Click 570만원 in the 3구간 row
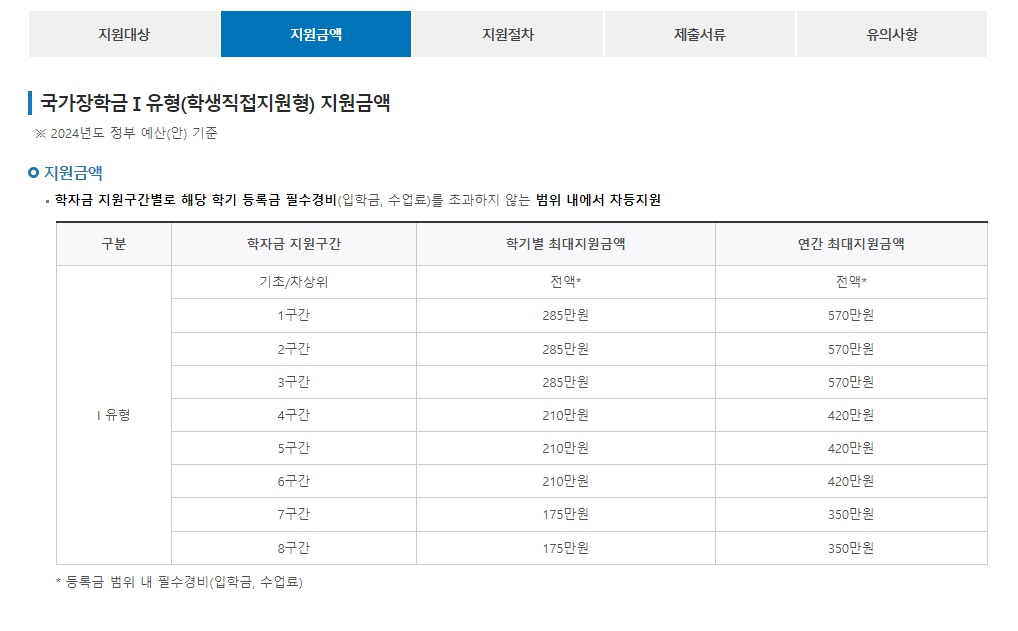This screenshot has width=1018, height=631. [x=851, y=382]
